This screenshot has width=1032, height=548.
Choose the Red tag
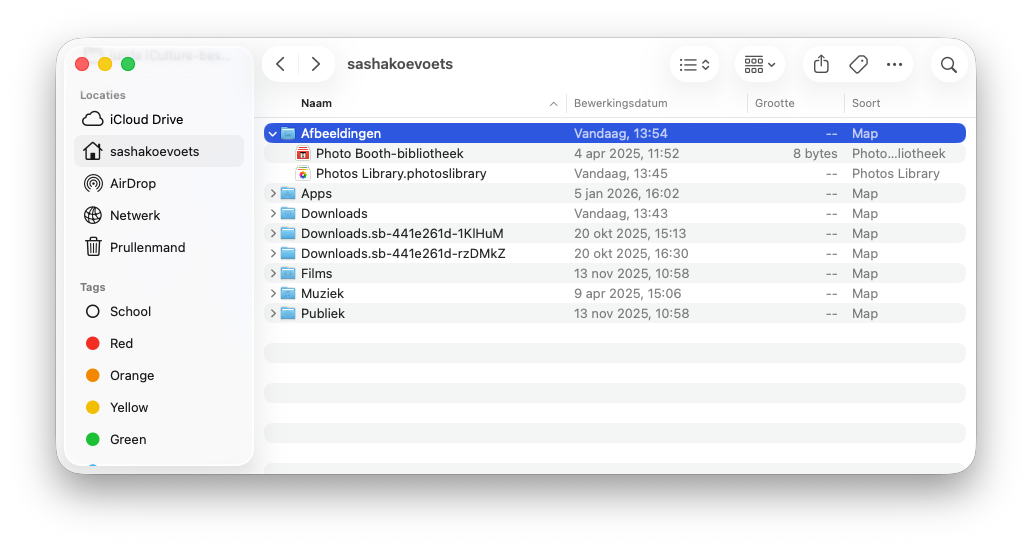(121, 343)
